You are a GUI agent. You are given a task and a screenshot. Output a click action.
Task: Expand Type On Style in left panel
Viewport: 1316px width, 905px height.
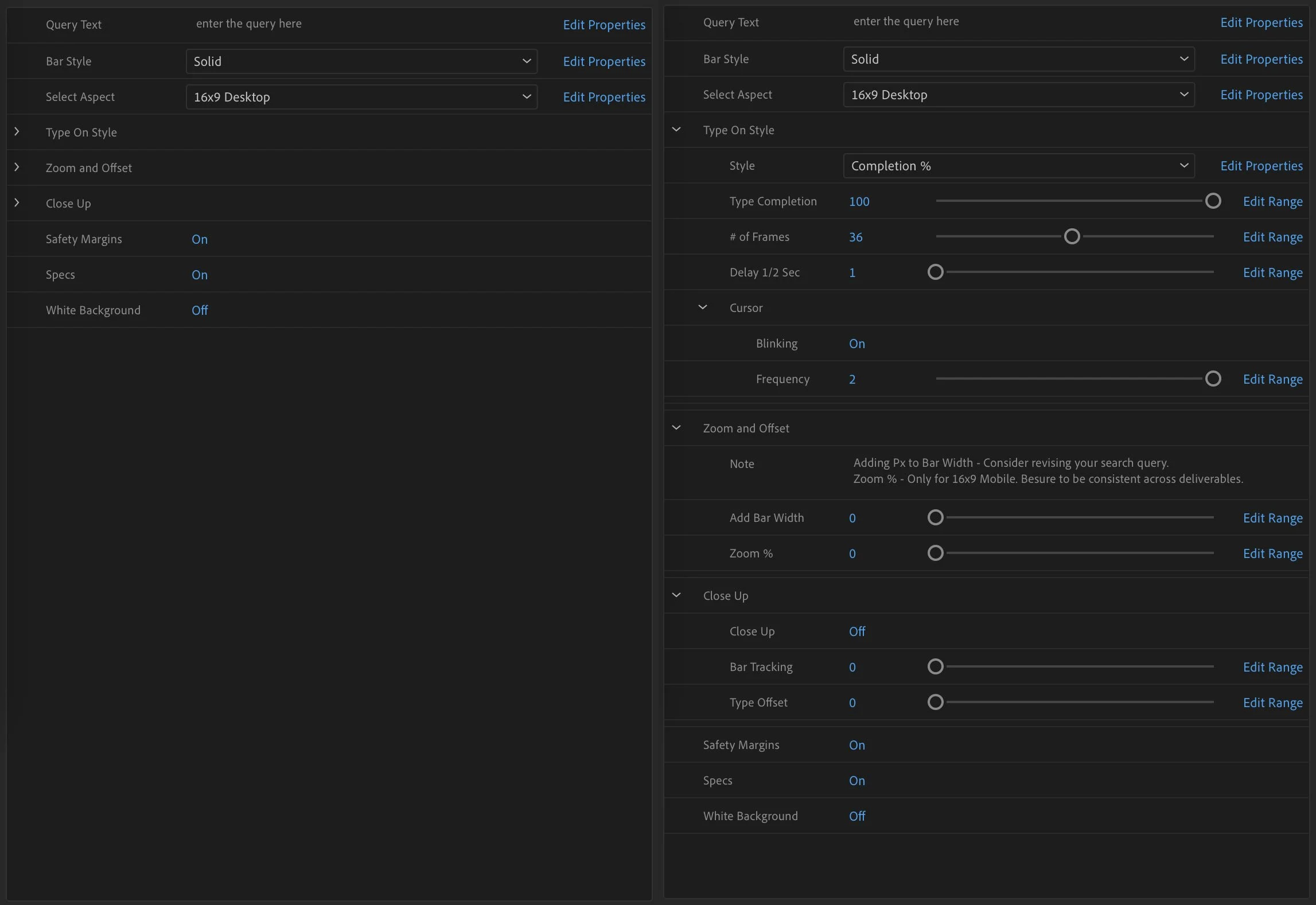pos(17,132)
